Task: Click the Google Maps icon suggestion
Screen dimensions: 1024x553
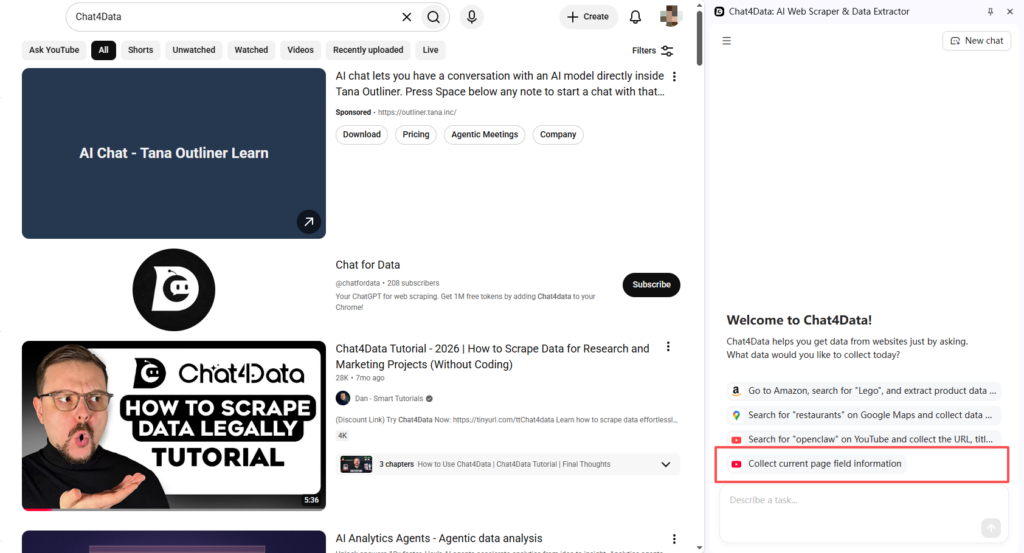Action: [x=736, y=415]
